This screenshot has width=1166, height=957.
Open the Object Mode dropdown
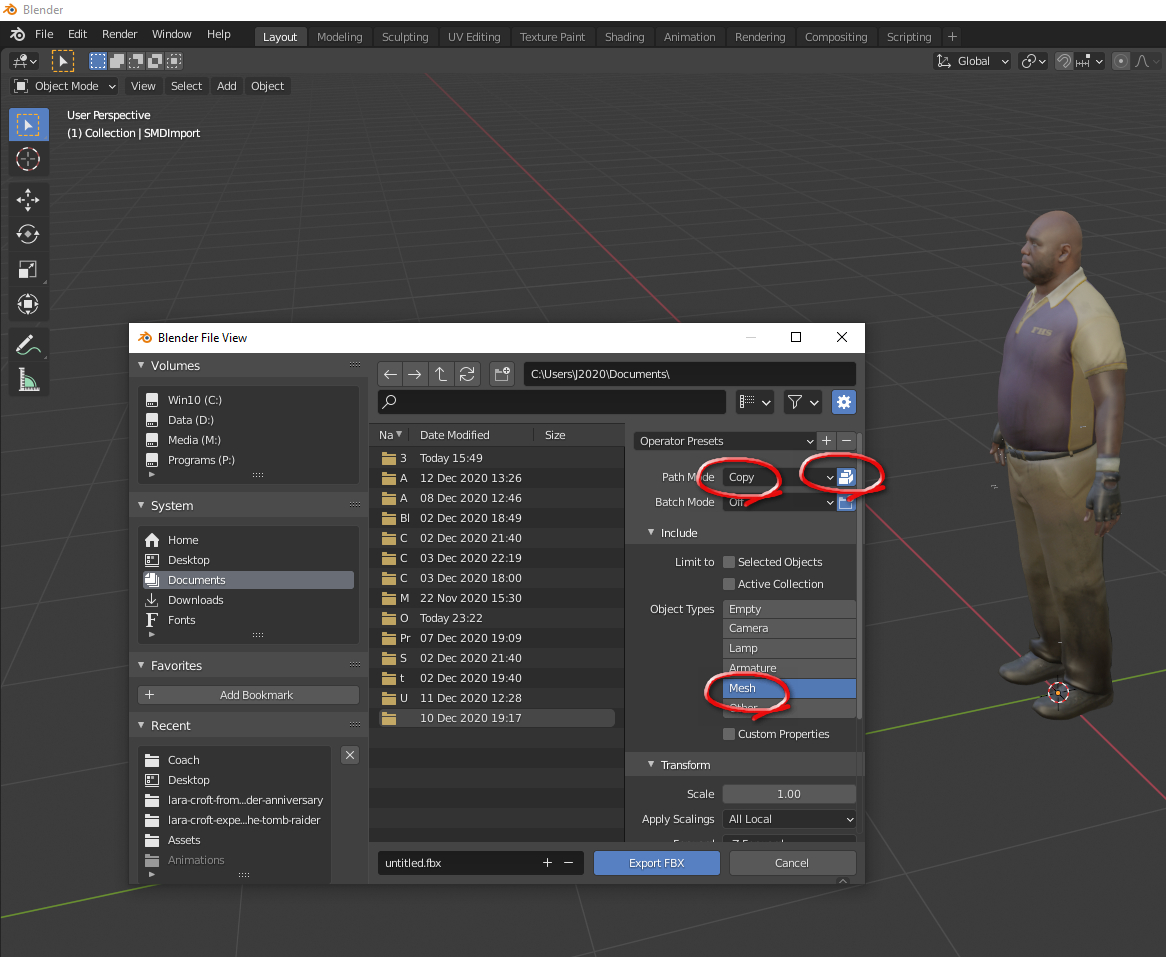click(65, 86)
